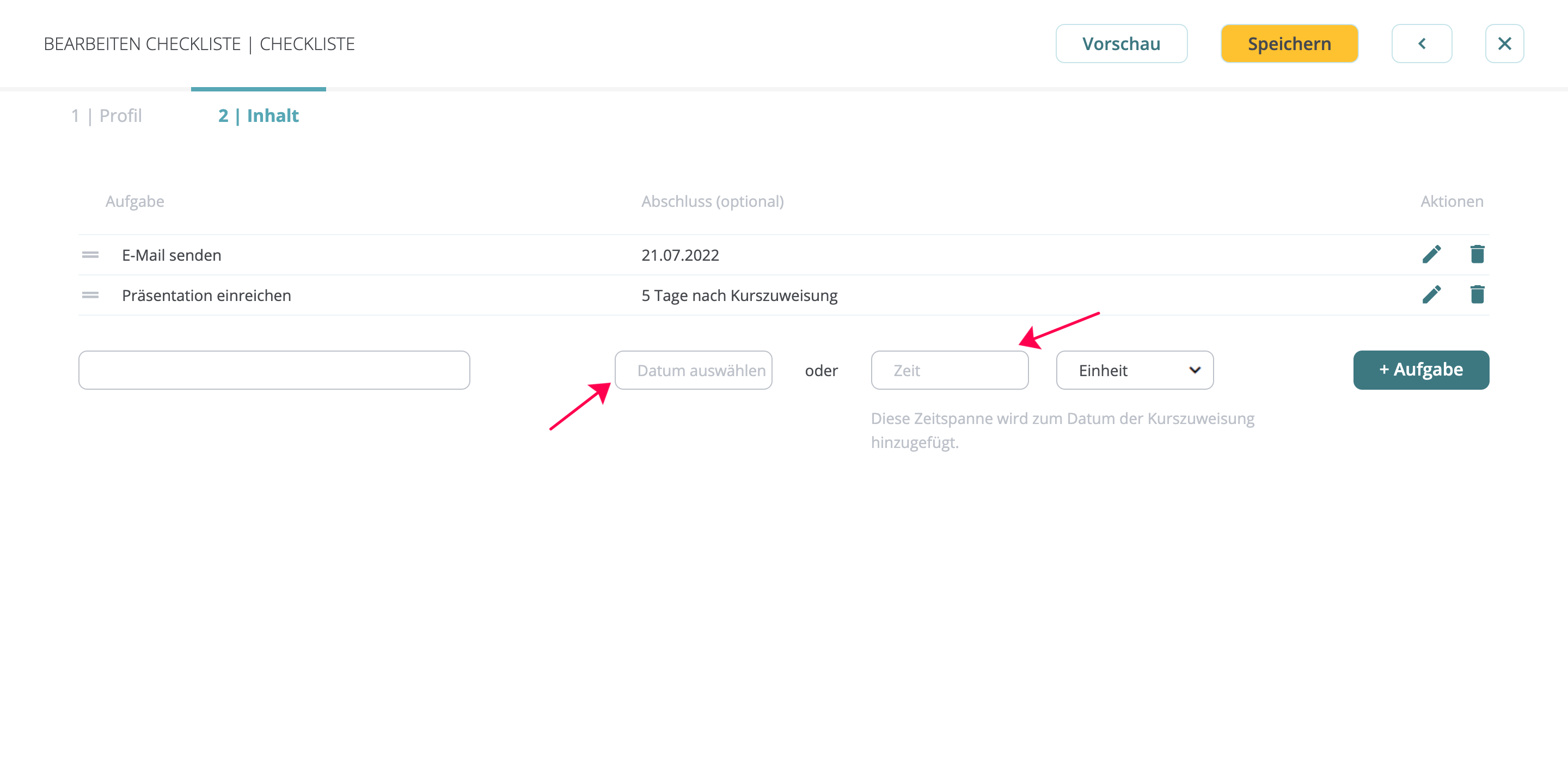Image resolution: width=1568 pixels, height=774 pixels.
Task: Close the checklist editor with X
Action: pos(1504,44)
